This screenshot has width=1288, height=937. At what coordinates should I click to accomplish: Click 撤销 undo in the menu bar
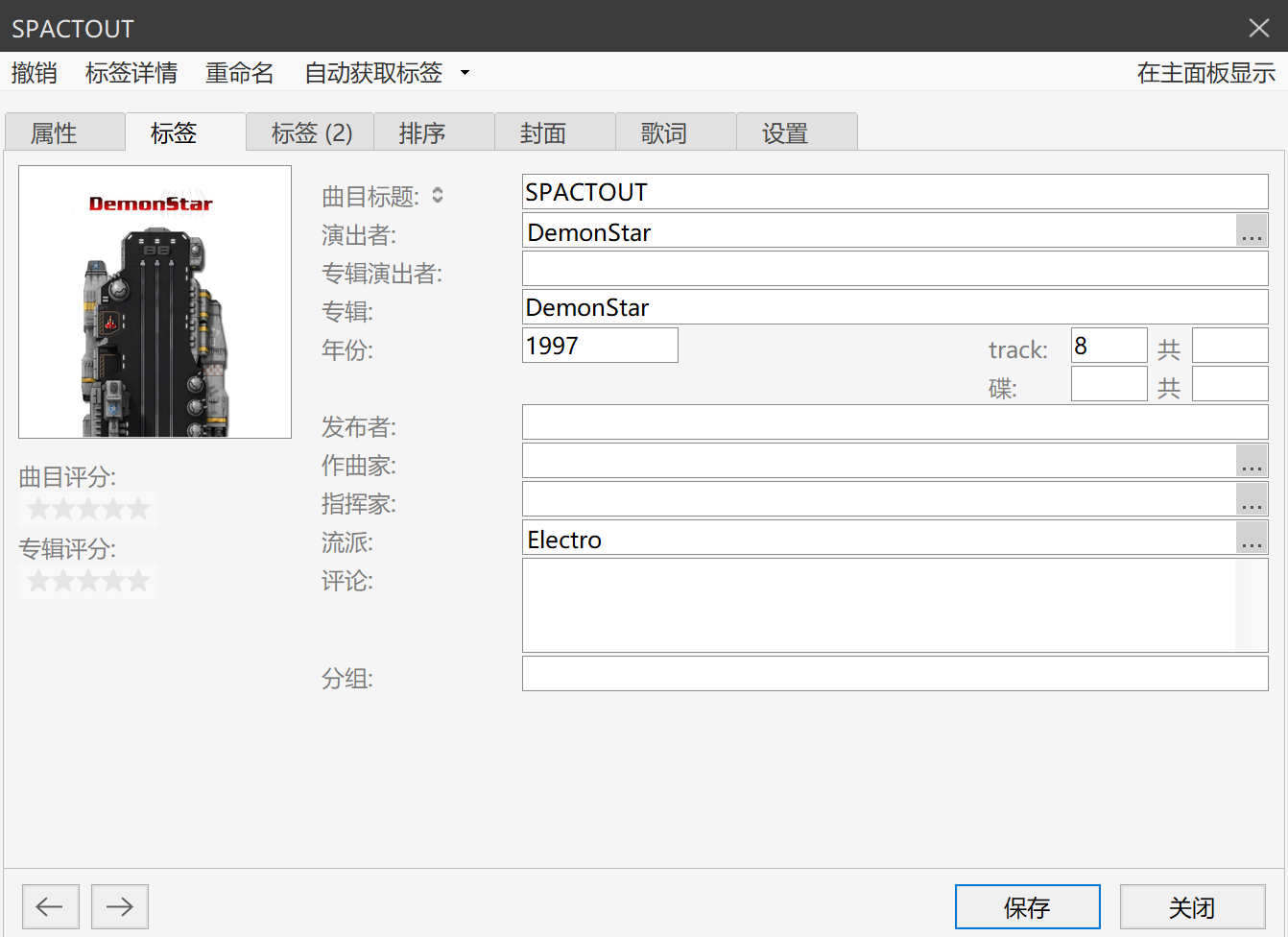[x=35, y=73]
